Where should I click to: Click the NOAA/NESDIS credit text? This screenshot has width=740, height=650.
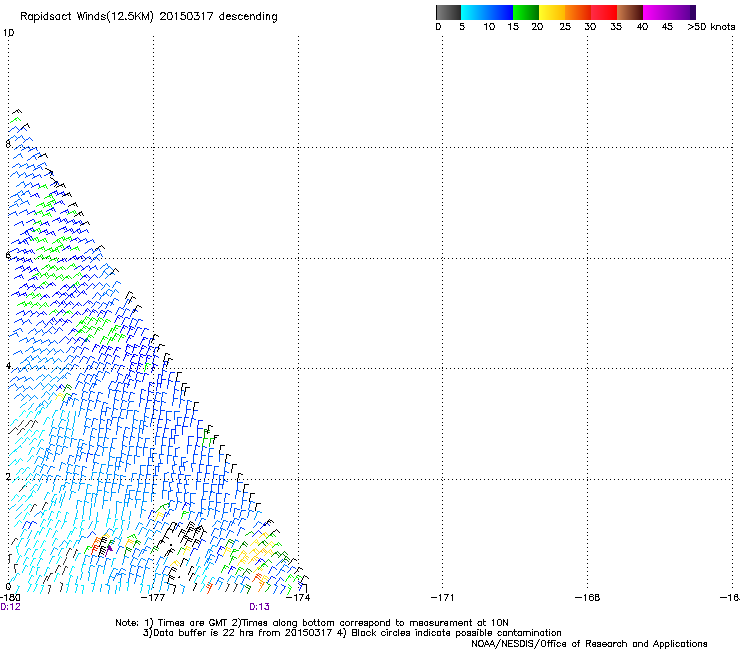(x=589, y=644)
